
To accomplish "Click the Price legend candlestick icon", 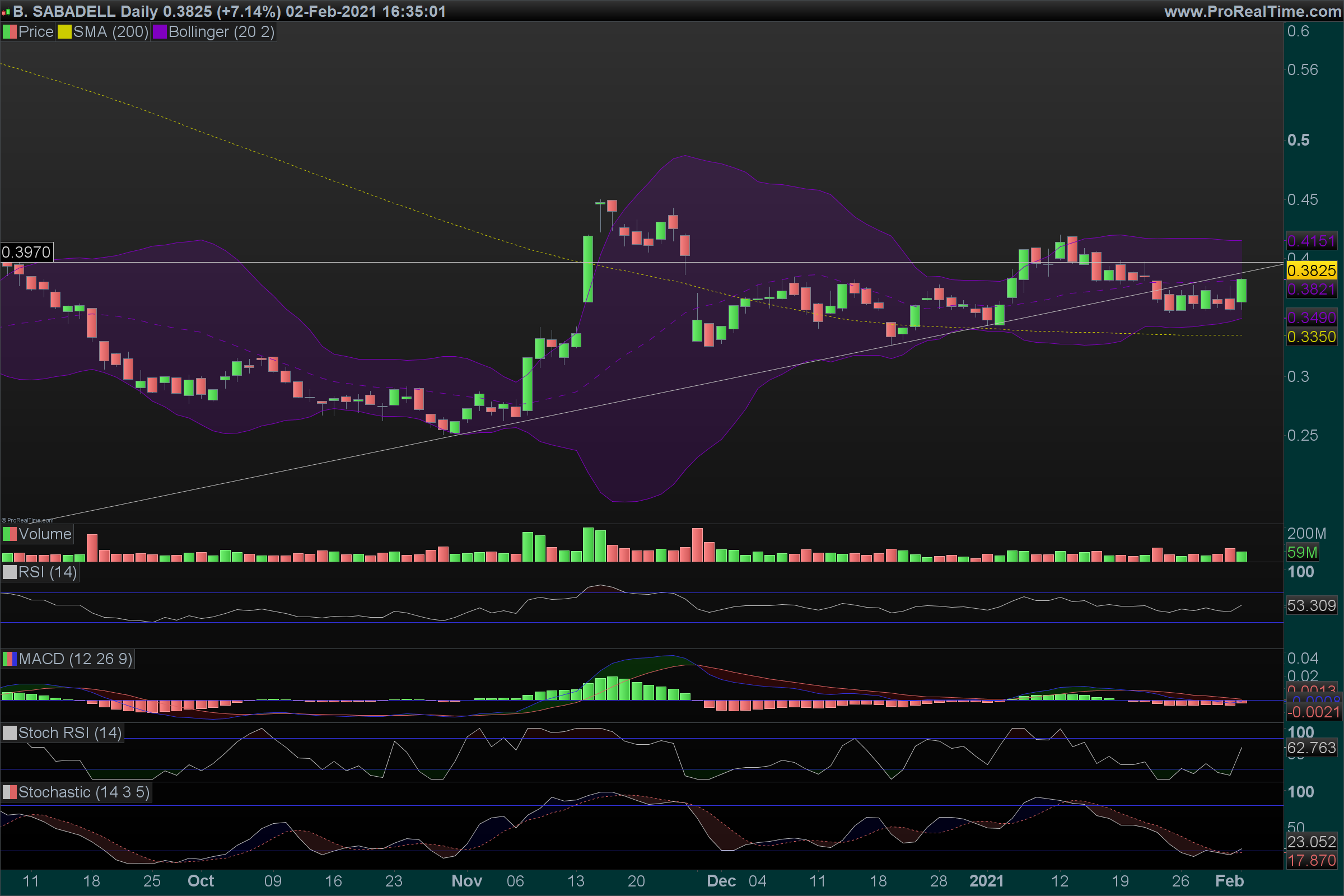I will click(10, 32).
